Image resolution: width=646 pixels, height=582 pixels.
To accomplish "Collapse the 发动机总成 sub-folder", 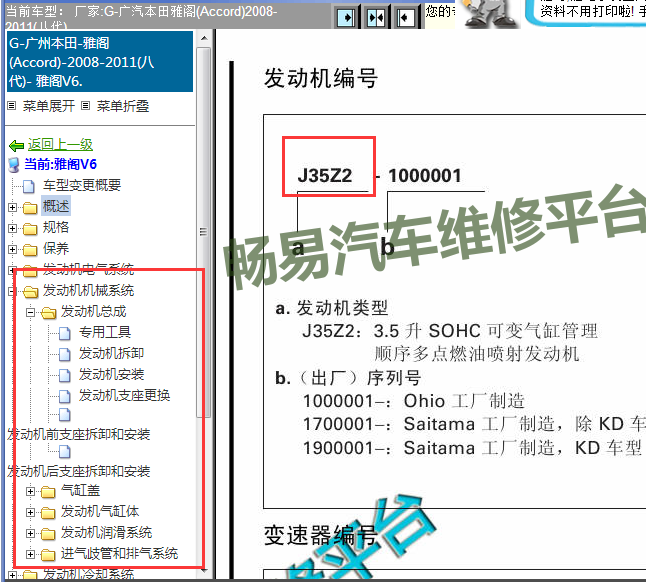I will (30, 313).
